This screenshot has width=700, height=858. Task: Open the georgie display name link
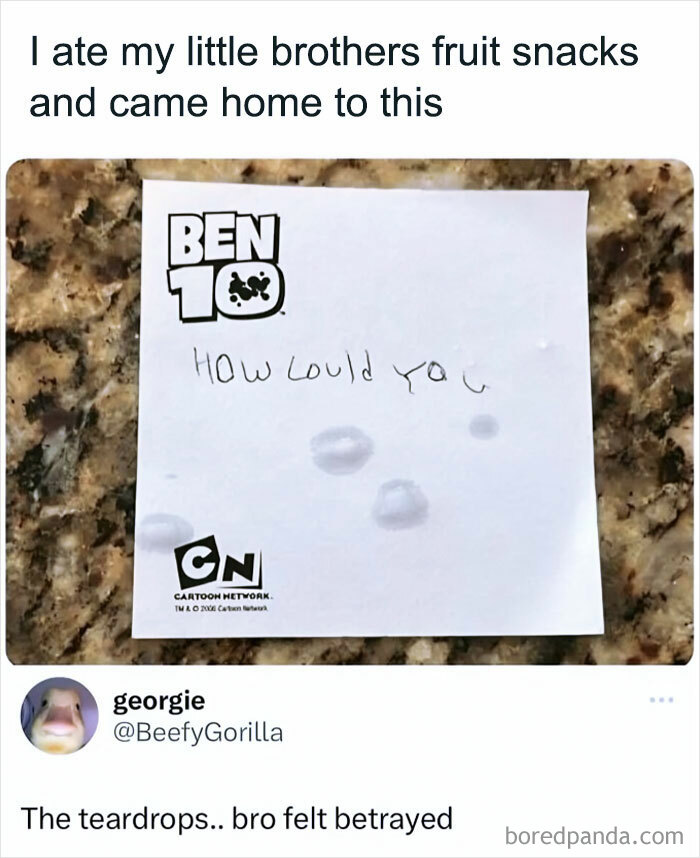tap(159, 700)
